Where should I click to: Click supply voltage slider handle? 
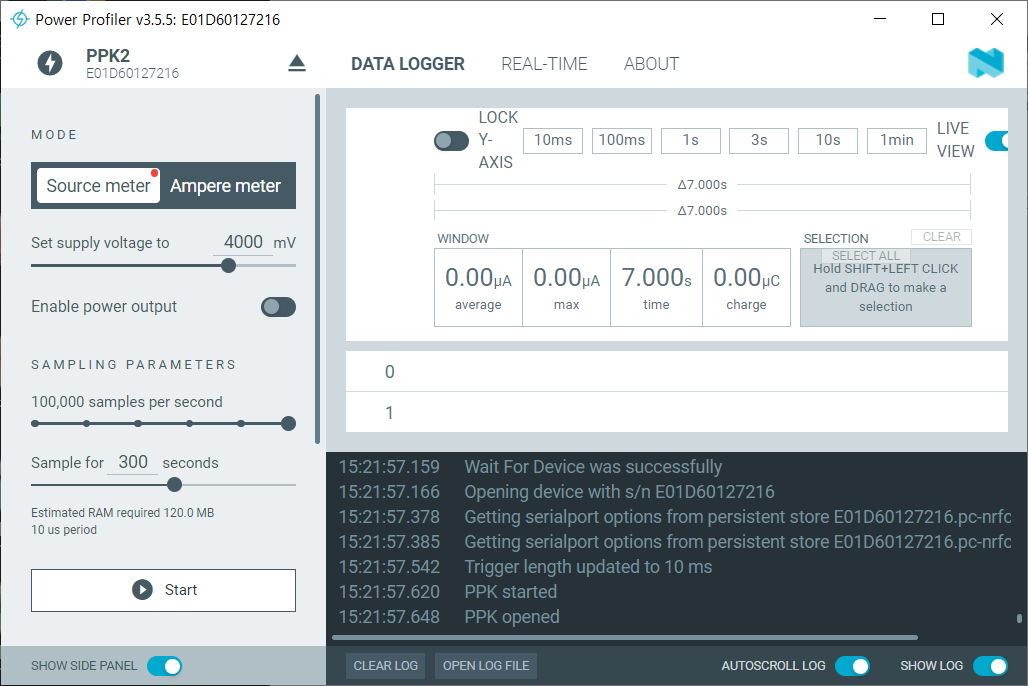point(228,266)
